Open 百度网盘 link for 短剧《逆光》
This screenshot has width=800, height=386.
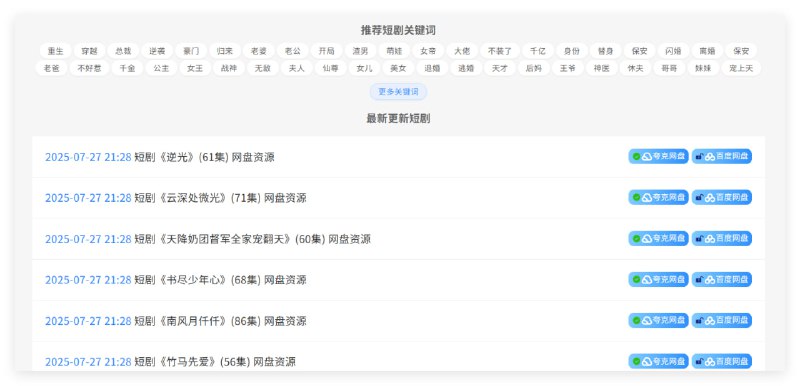(721, 157)
